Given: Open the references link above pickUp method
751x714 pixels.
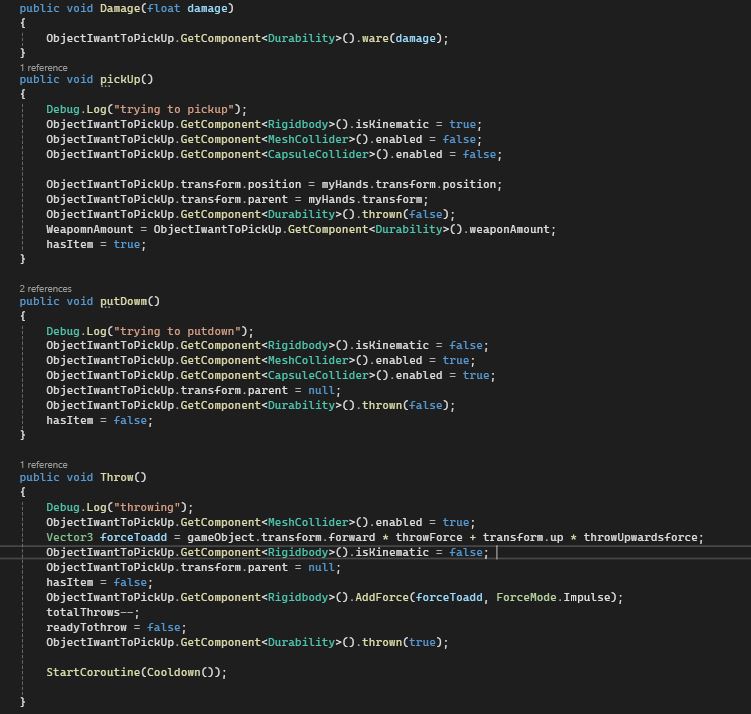Looking at the screenshot, I should pyautogui.click(x=44, y=68).
